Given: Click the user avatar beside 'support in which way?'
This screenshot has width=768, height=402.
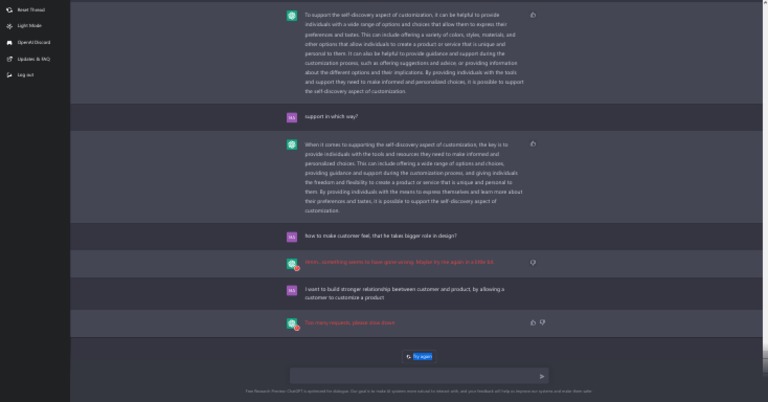Looking at the screenshot, I should pos(291,117).
